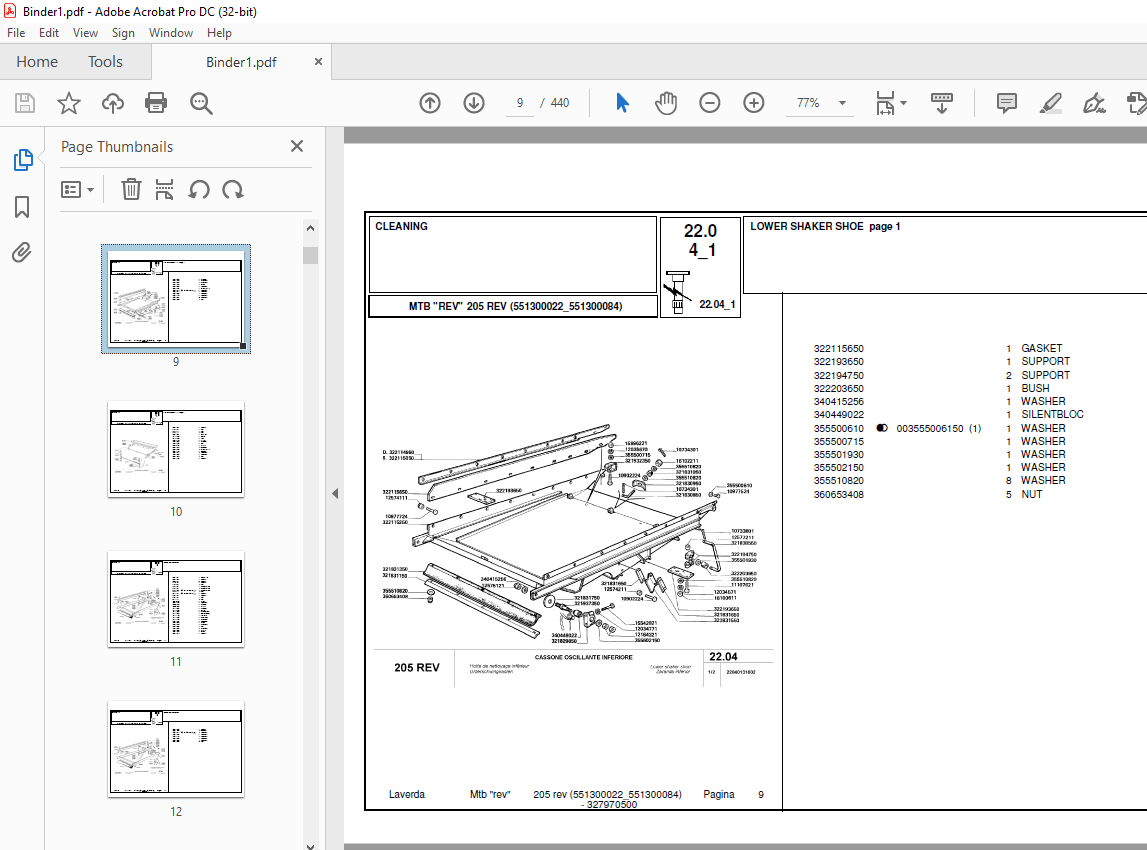Select page 10 thumbnail

[x=176, y=449]
